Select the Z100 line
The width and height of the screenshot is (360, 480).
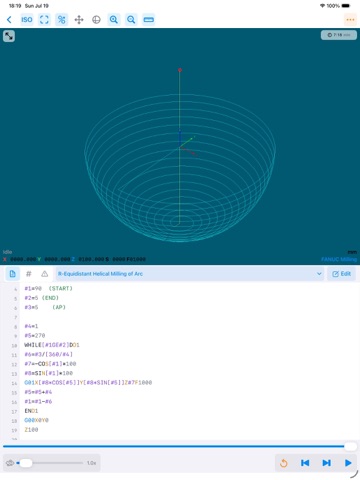point(31,430)
